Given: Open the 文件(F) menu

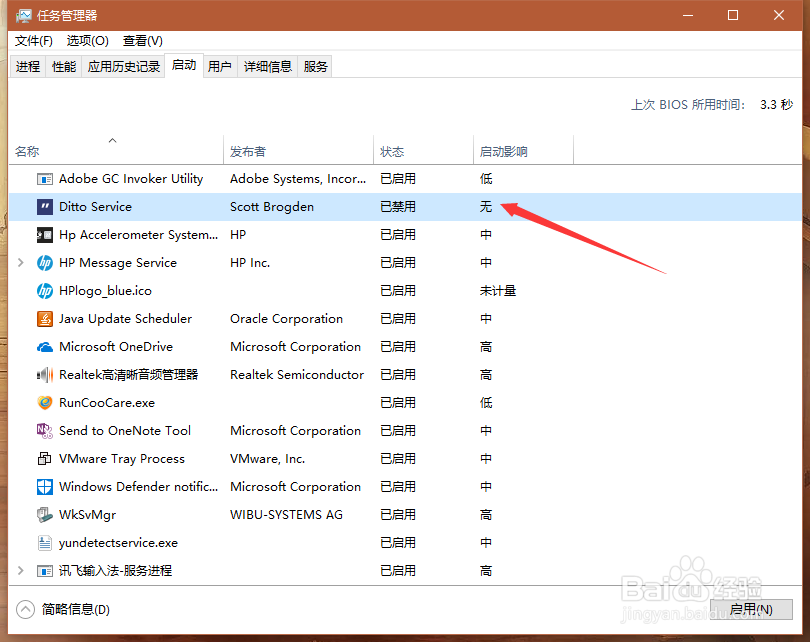Looking at the screenshot, I should (34, 41).
